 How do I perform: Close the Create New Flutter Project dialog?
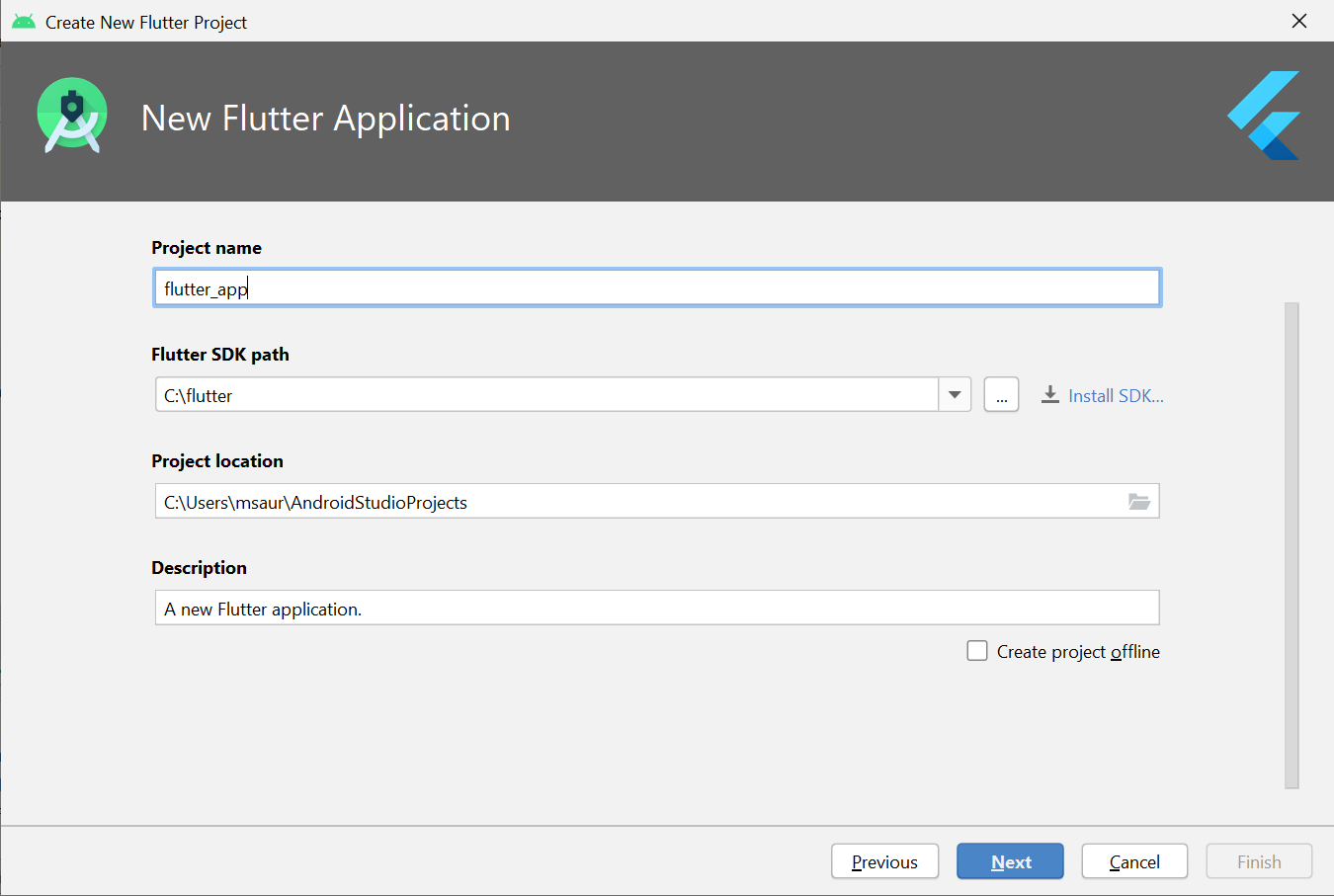tap(1299, 22)
